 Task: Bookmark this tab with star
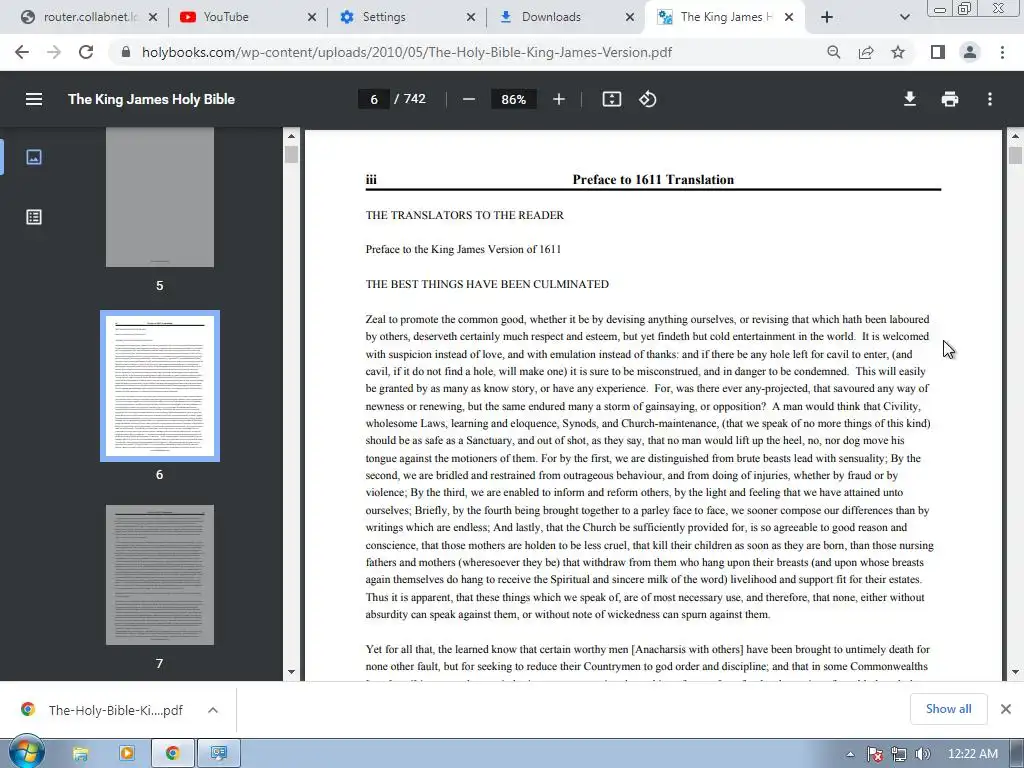click(898, 52)
